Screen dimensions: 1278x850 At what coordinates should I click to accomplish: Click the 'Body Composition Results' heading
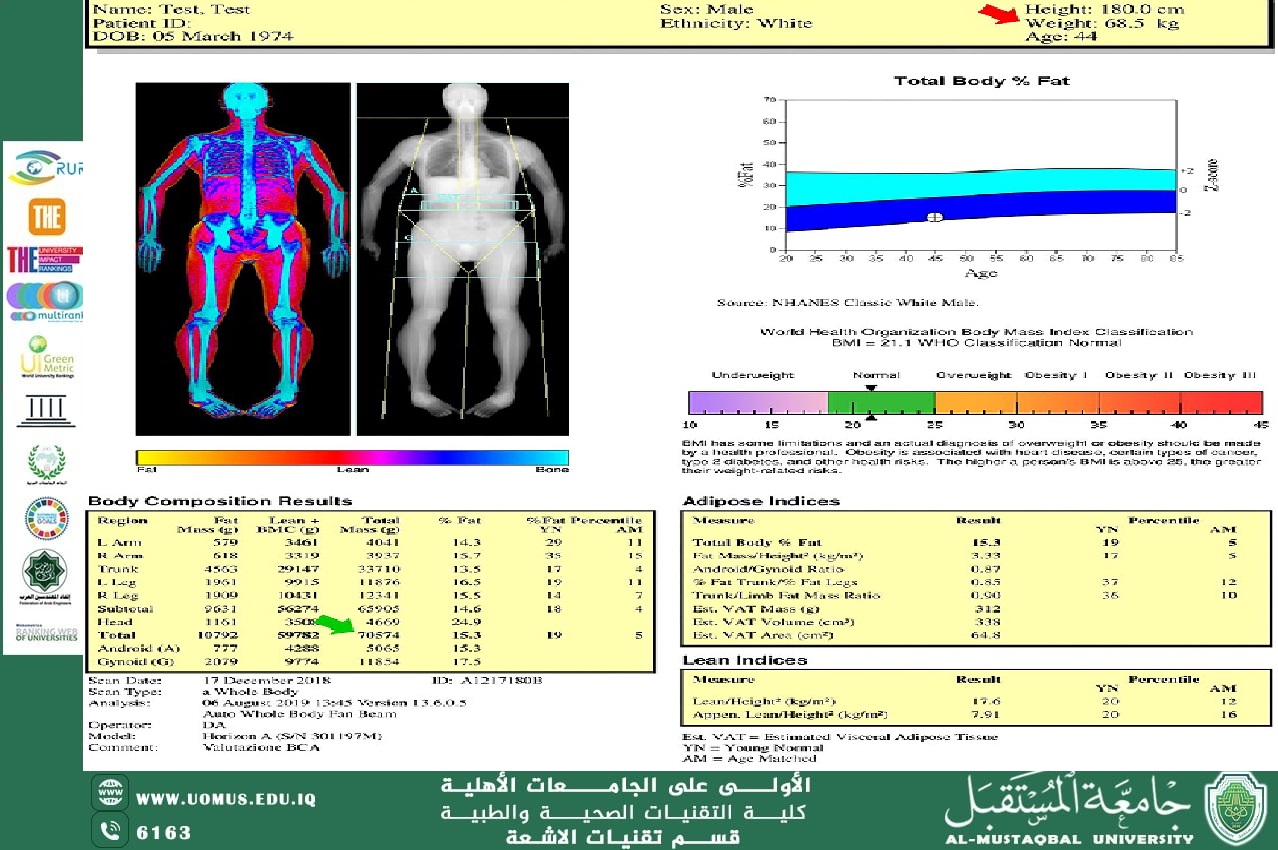click(x=220, y=500)
